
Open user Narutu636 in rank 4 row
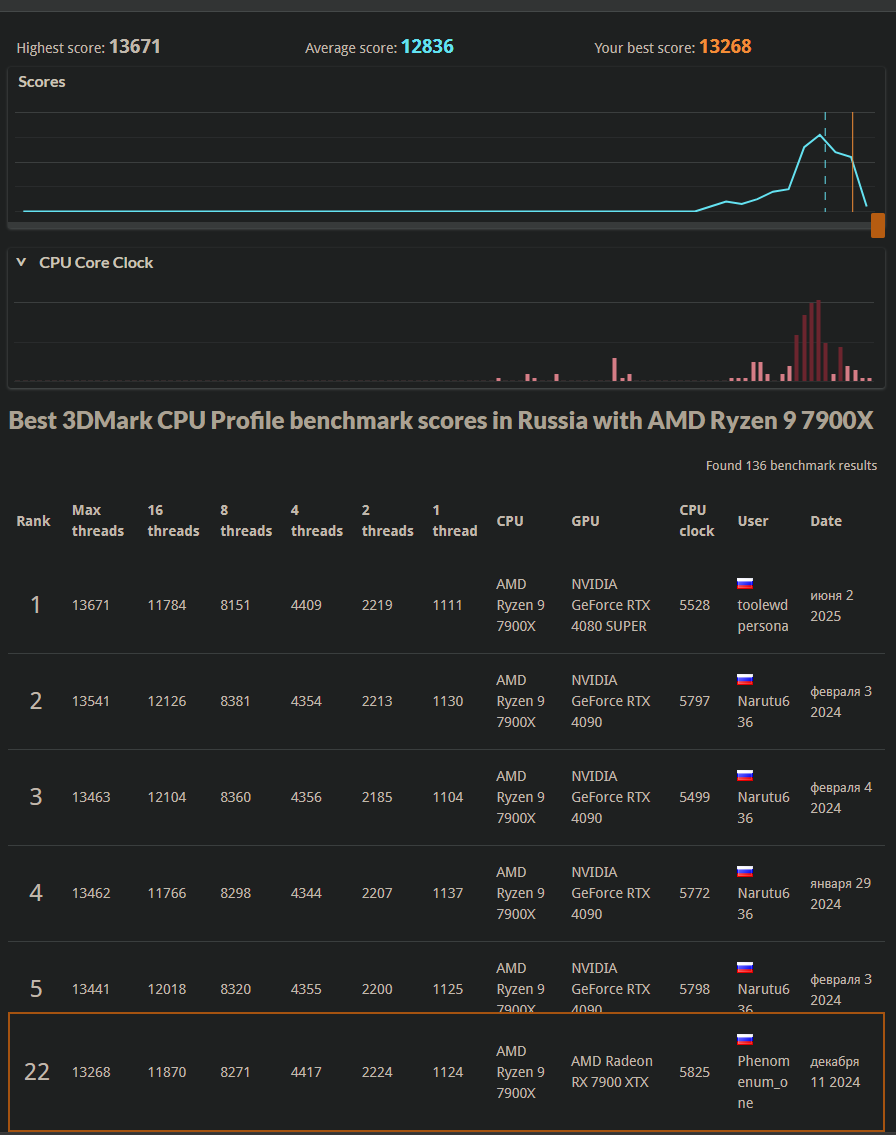coord(764,903)
